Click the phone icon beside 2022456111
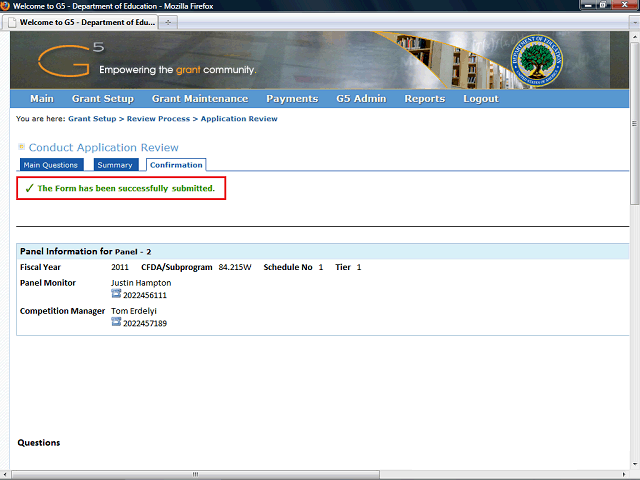Viewport: 640px width, 480px height. tap(116, 294)
